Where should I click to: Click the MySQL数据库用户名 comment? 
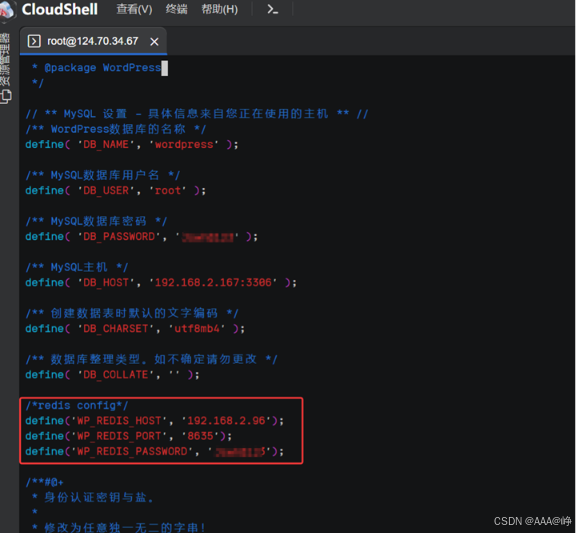click(102, 175)
